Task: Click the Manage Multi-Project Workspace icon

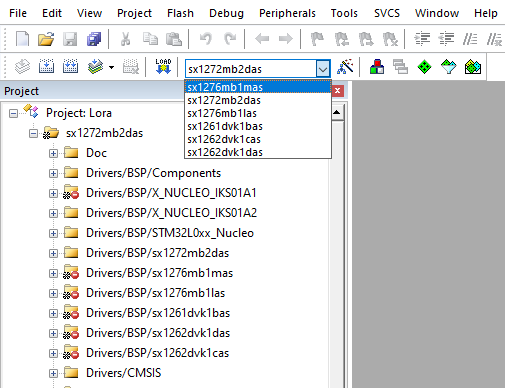Action: pyautogui.click(x=400, y=67)
